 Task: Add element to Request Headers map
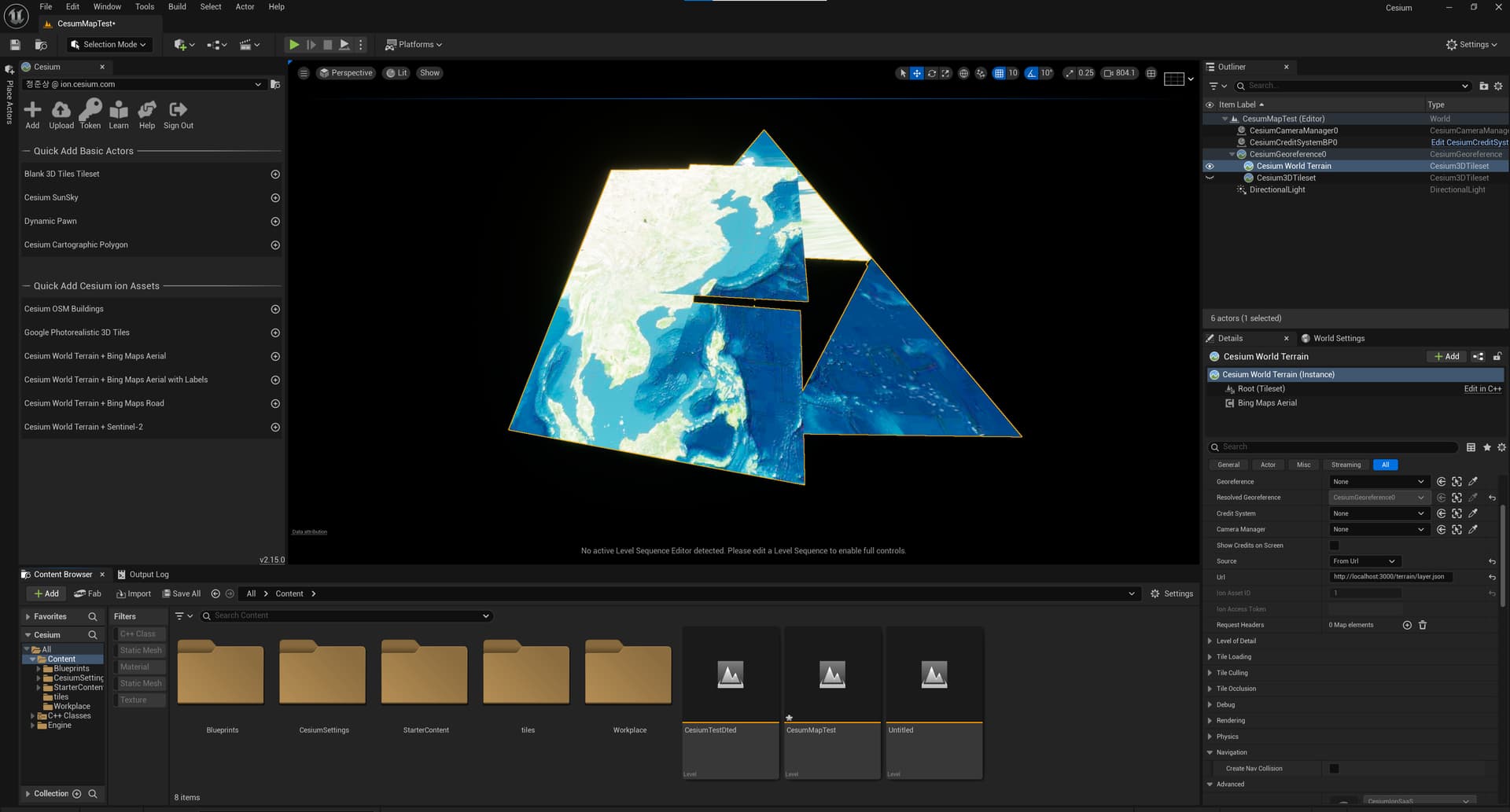(x=1407, y=625)
